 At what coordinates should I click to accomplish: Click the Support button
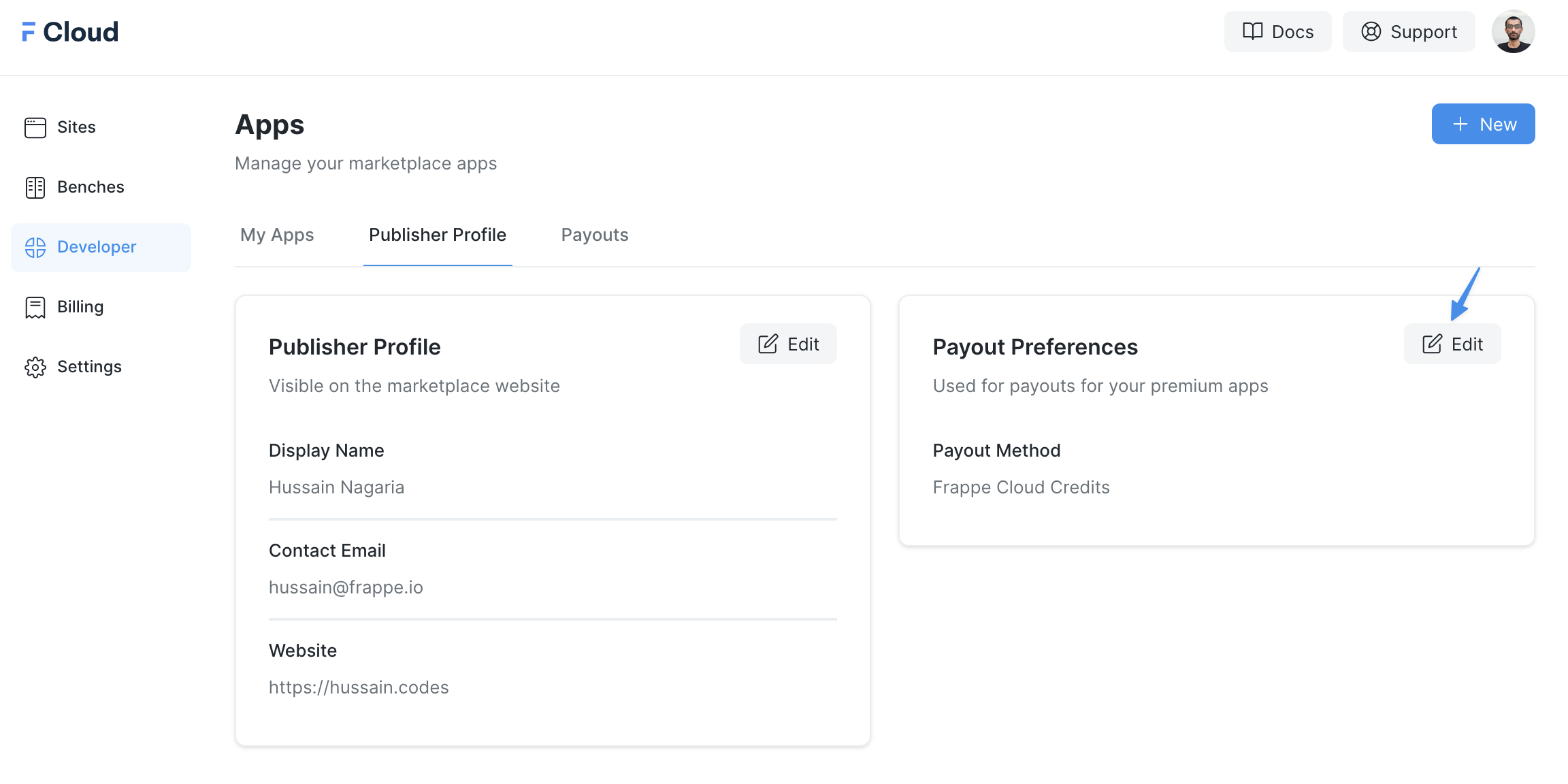pos(1408,31)
